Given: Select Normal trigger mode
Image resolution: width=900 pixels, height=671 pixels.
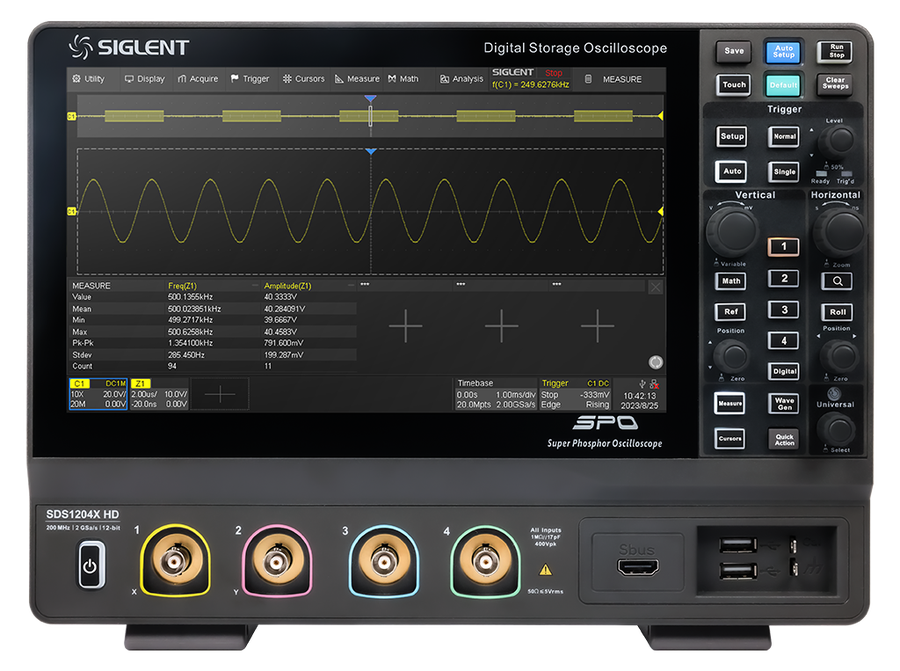Looking at the screenshot, I should tap(784, 137).
